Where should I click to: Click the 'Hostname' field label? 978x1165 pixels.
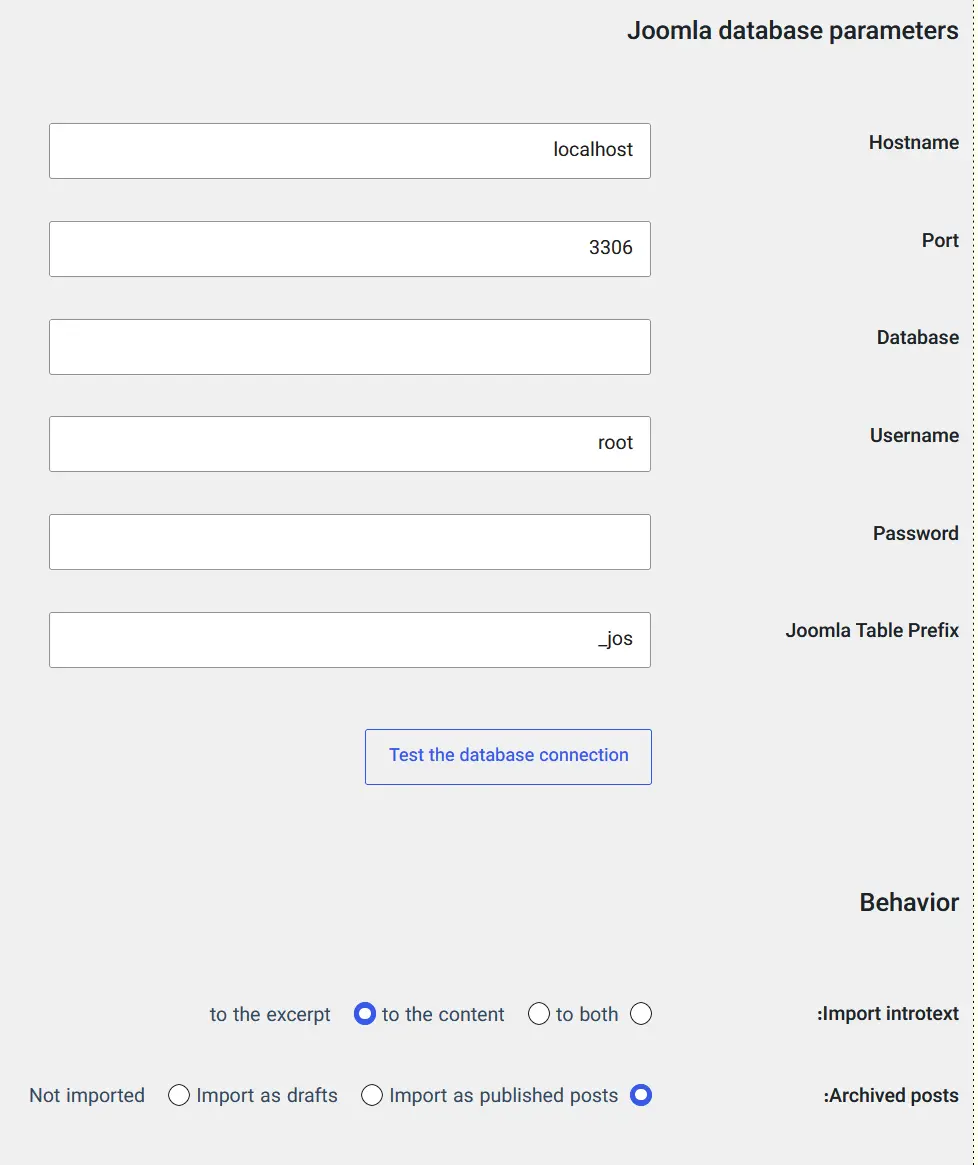tap(913, 142)
